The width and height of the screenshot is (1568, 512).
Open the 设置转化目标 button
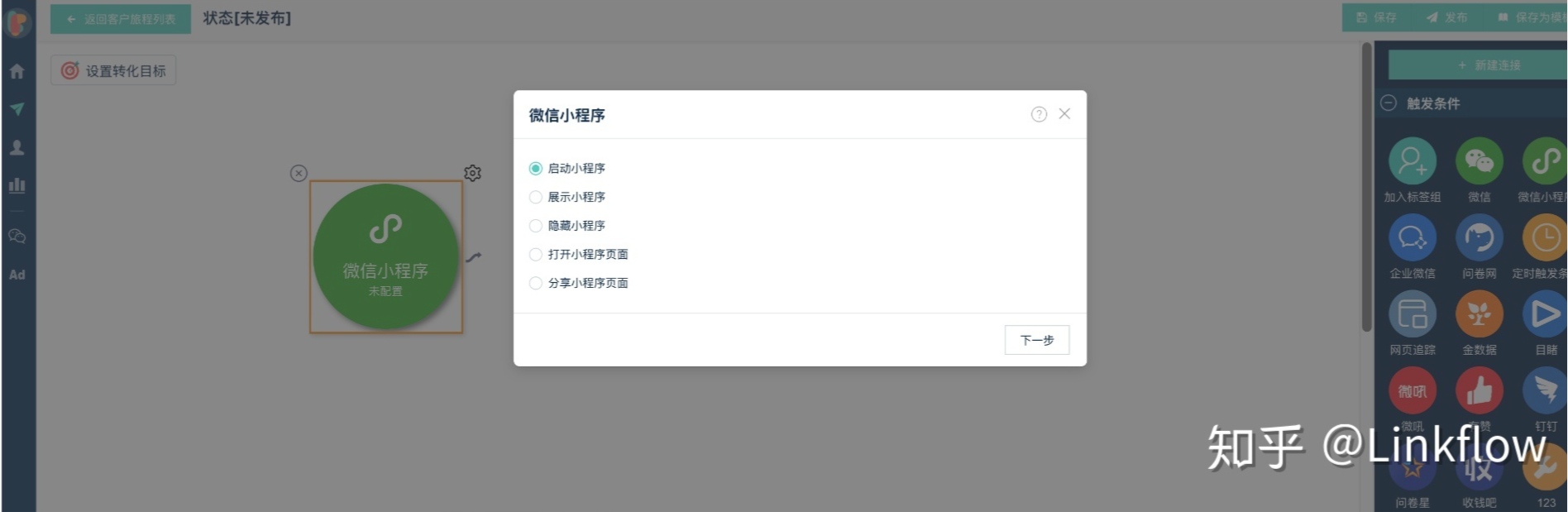point(113,70)
